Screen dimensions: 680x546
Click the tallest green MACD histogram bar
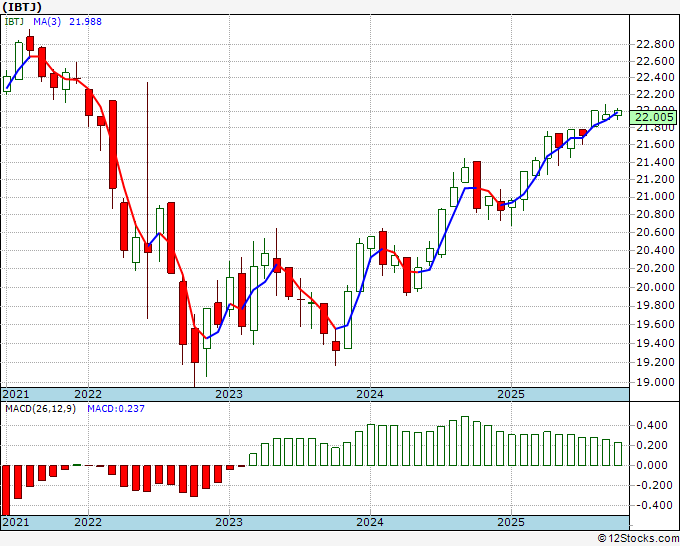click(x=465, y=441)
